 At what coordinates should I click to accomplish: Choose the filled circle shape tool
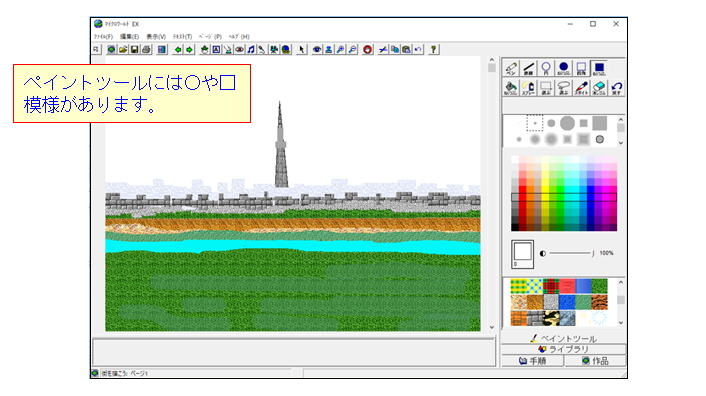click(x=564, y=68)
